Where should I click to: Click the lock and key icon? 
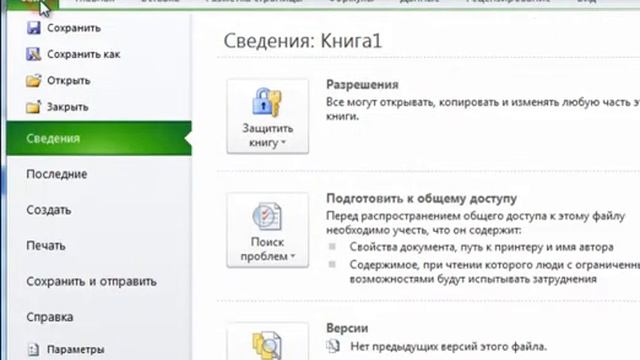[267, 102]
